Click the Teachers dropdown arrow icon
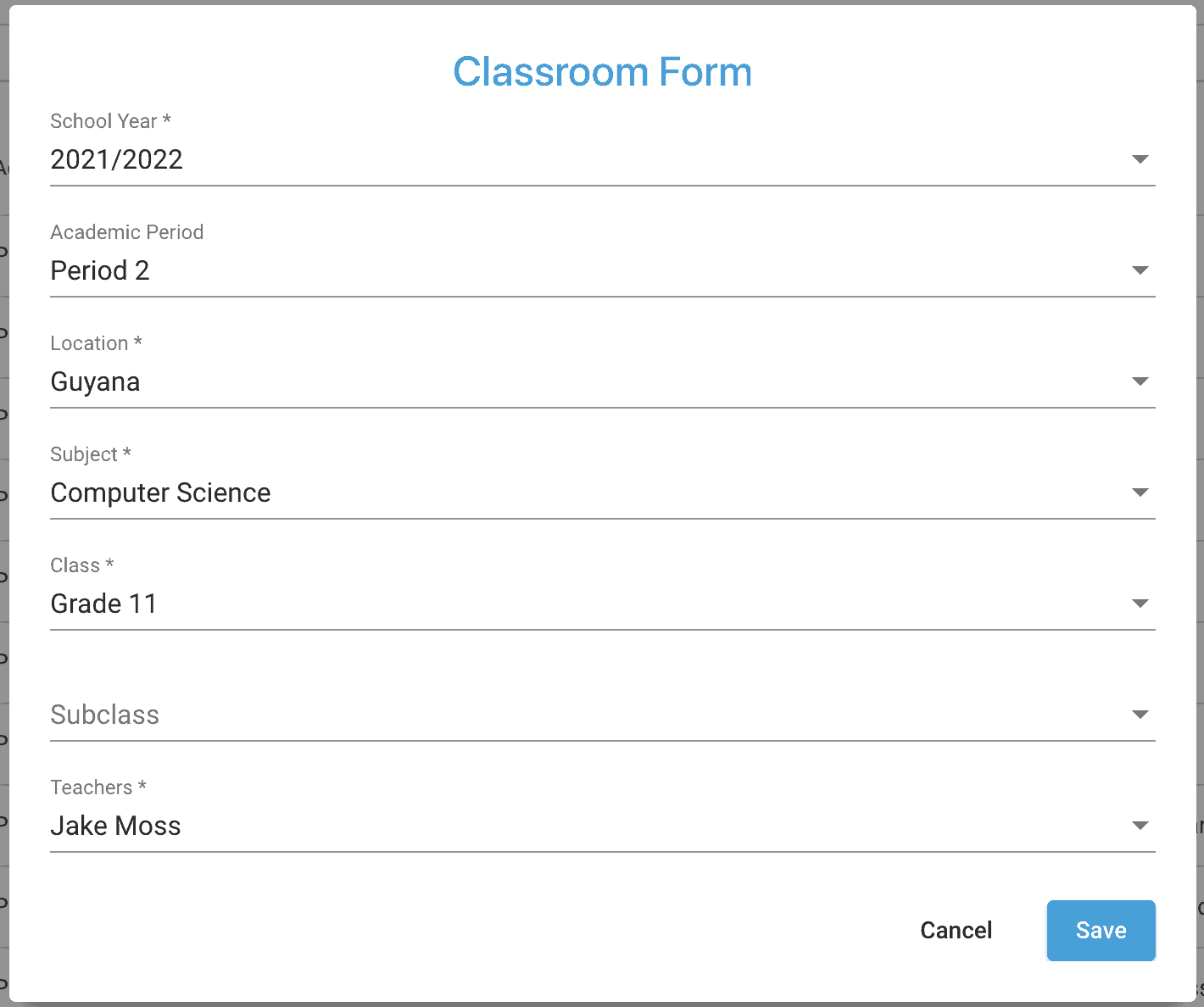The image size is (1204, 1007). (1140, 826)
